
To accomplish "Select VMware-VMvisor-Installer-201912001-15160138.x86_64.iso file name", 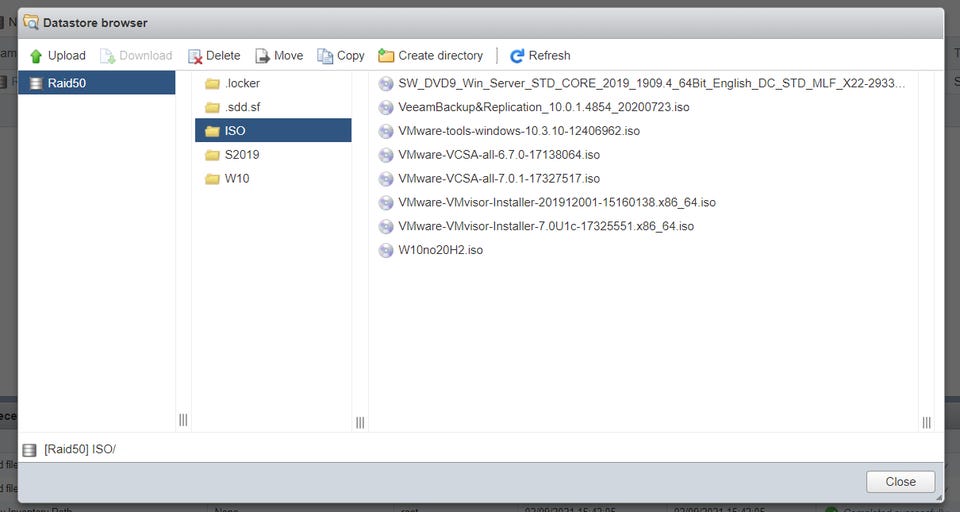I will coord(557,203).
